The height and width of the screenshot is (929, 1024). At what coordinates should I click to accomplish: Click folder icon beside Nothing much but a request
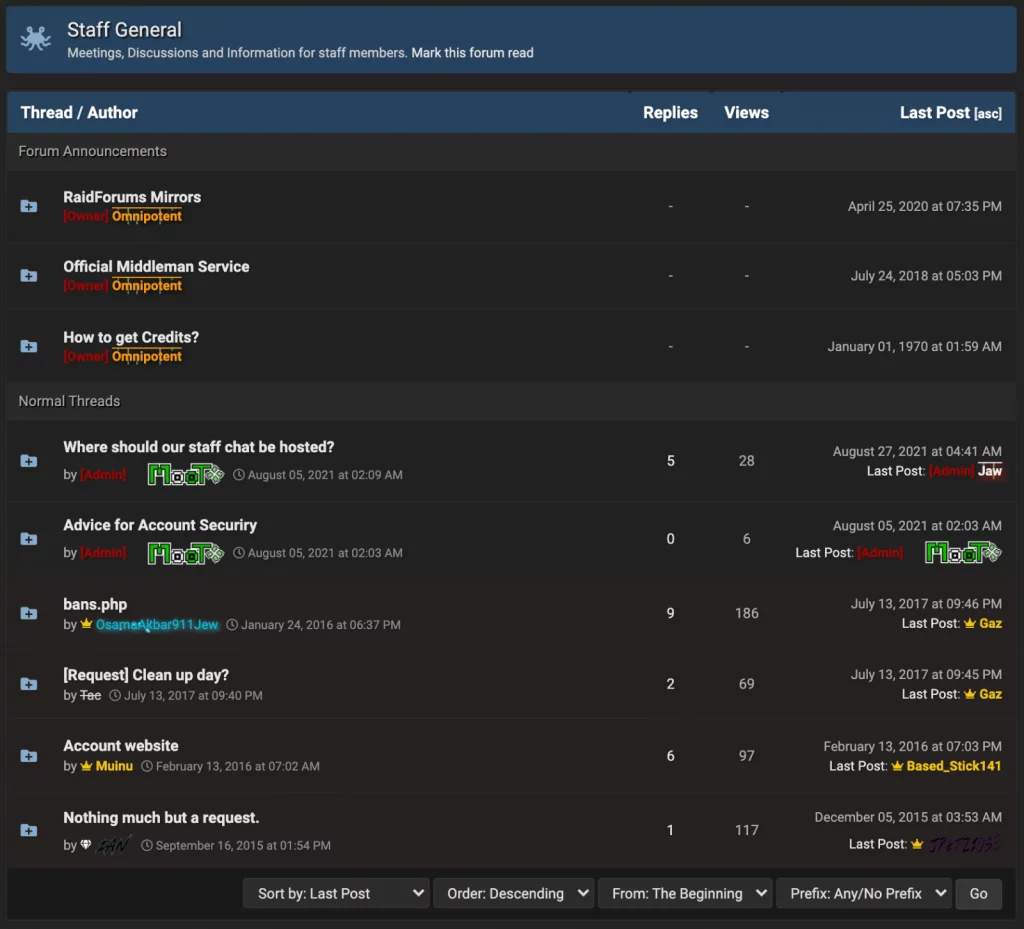click(x=29, y=830)
